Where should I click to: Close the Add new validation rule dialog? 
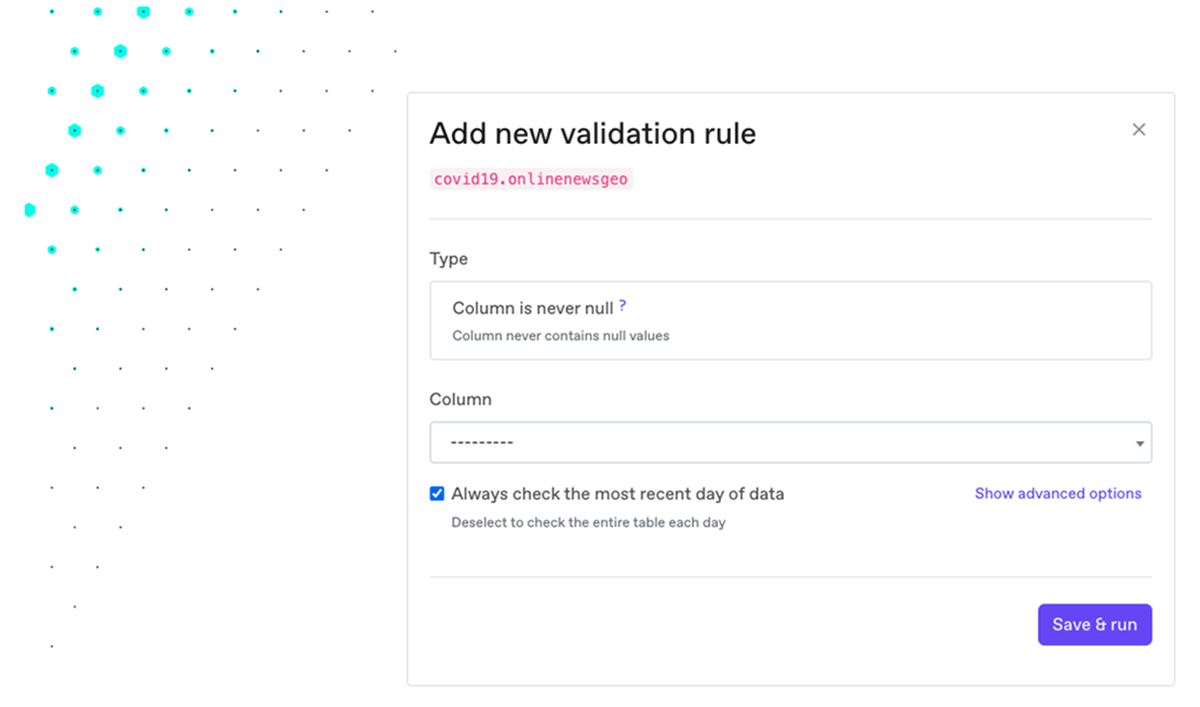[x=1138, y=130]
